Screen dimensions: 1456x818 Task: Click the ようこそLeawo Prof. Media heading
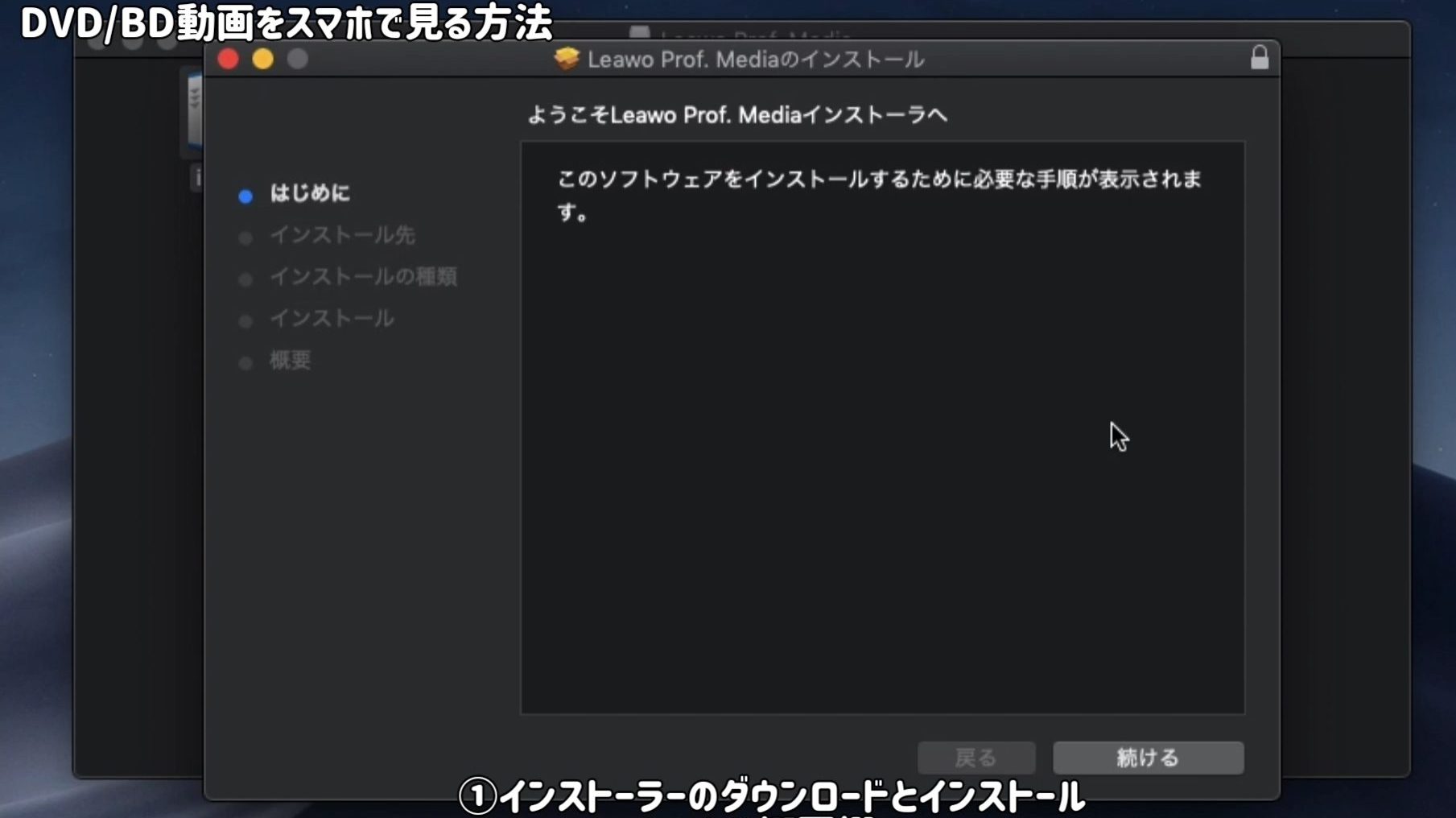pos(736,115)
